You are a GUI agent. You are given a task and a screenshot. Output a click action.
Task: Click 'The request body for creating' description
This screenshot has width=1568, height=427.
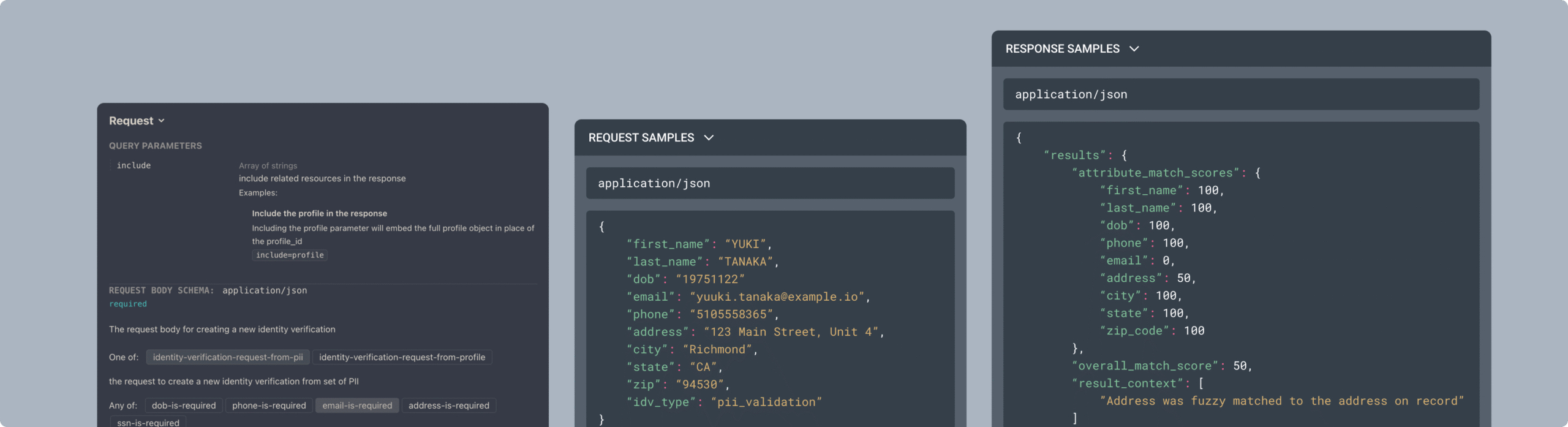point(222,330)
